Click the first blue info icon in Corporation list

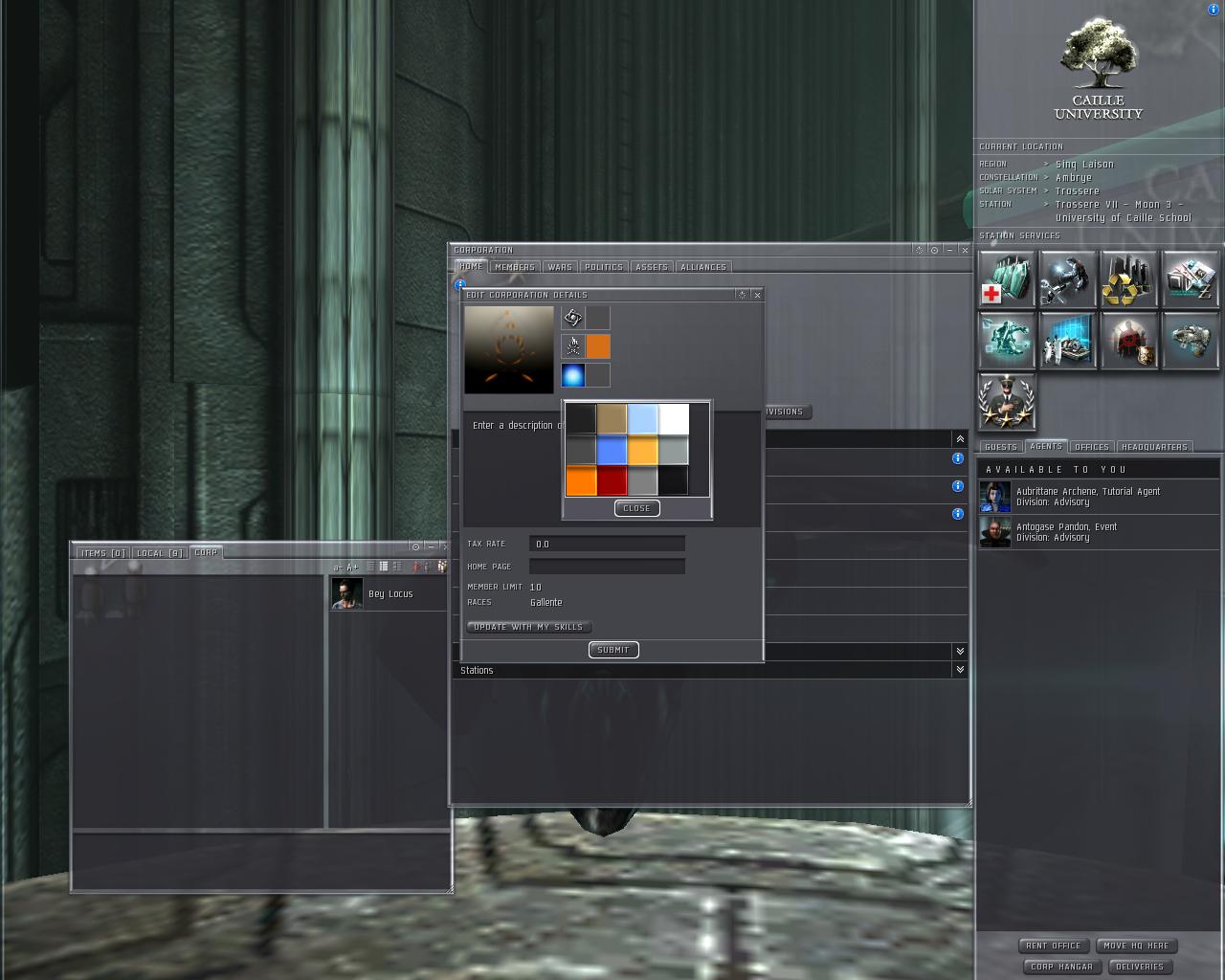pyautogui.click(x=957, y=458)
